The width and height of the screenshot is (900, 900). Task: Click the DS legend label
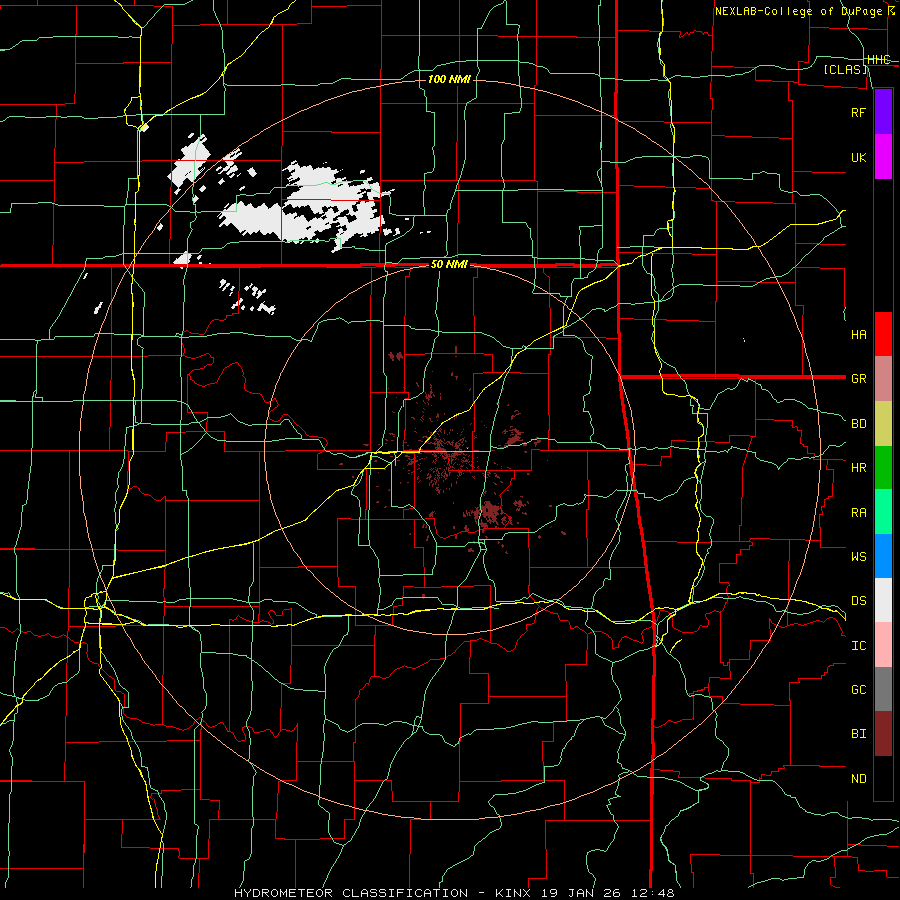[x=858, y=601]
